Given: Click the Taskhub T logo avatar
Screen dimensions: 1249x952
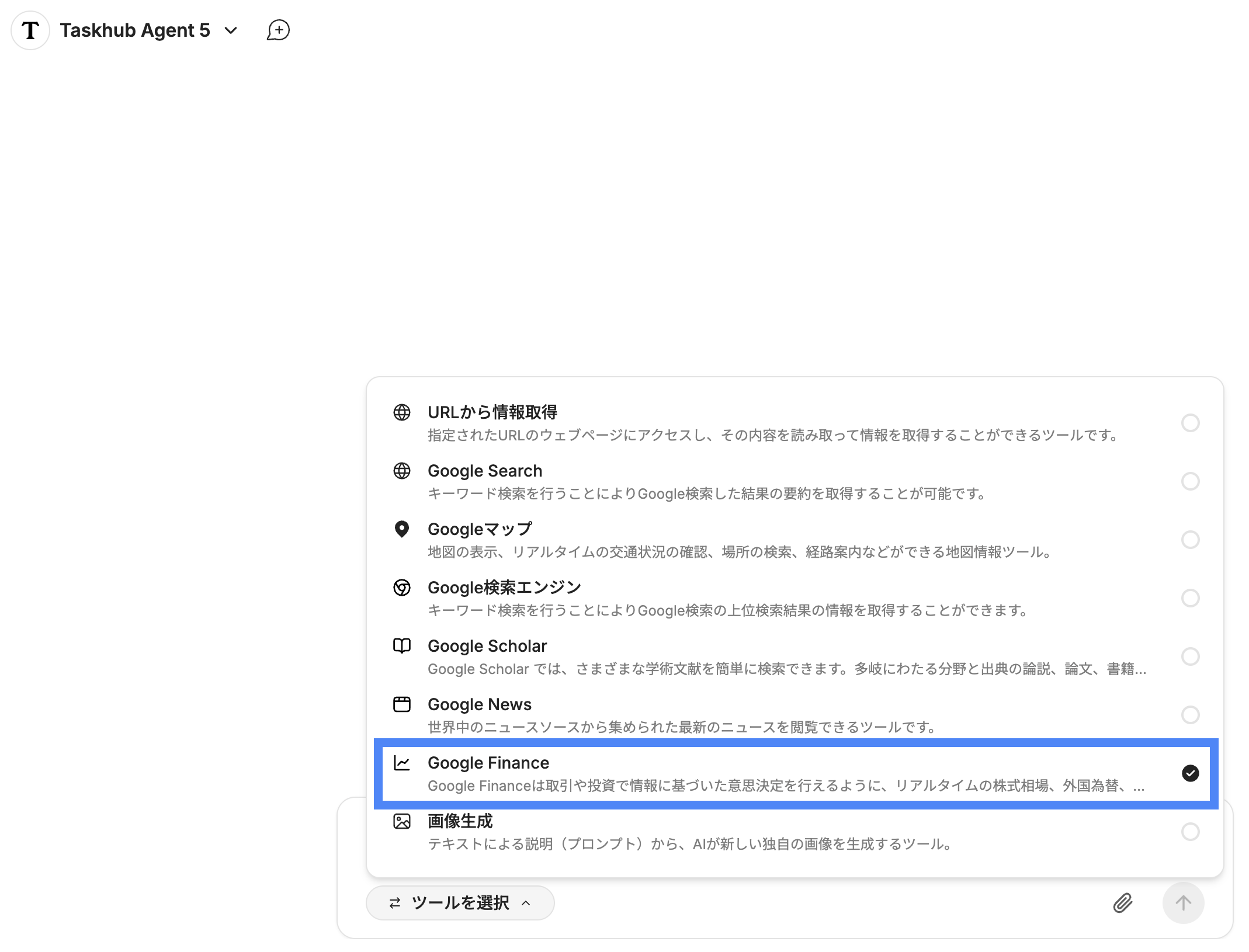Looking at the screenshot, I should point(30,30).
